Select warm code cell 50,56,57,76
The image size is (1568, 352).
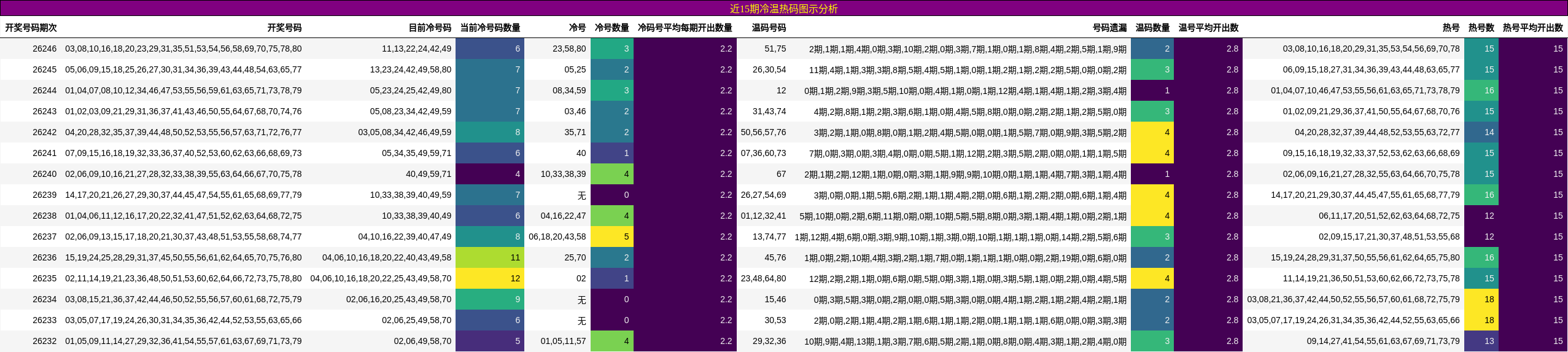[x=763, y=132]
